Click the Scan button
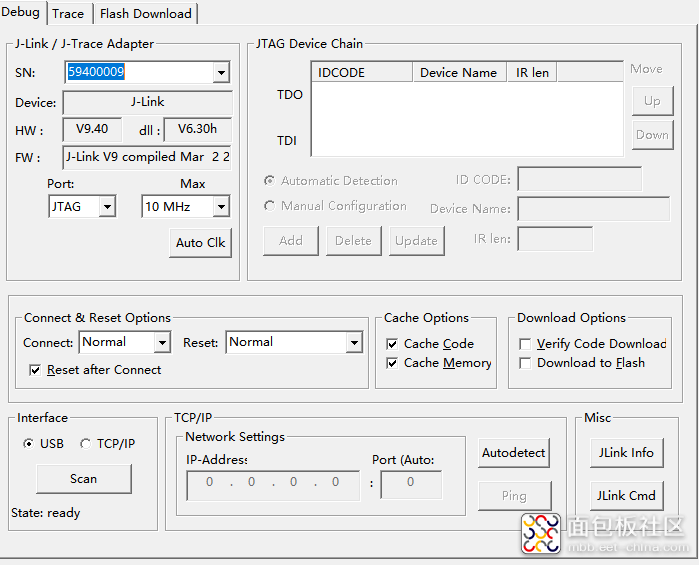The height and width of the screenshot is (565, 699). [84, 478]
